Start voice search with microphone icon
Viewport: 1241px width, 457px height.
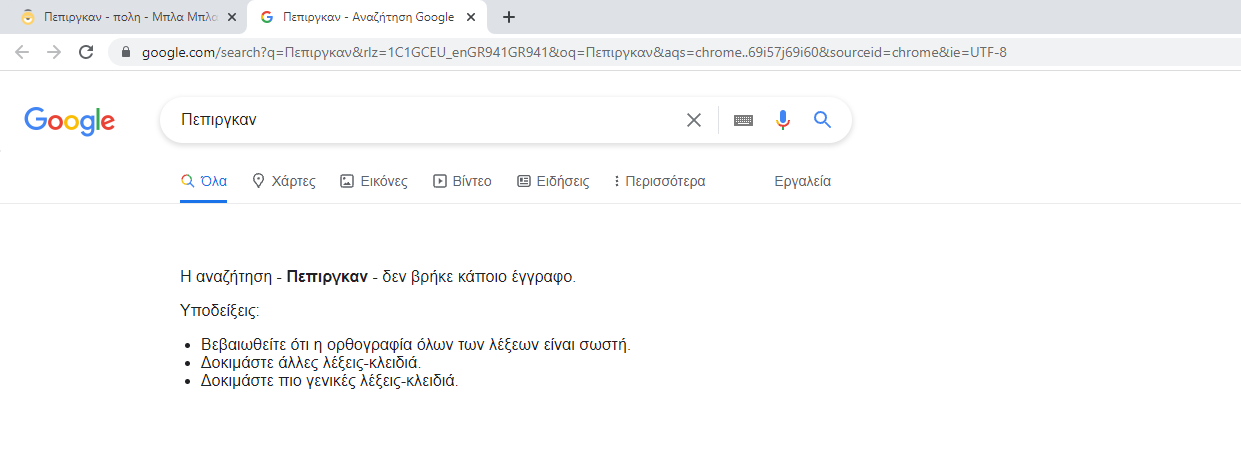click(x=783, y=120)
